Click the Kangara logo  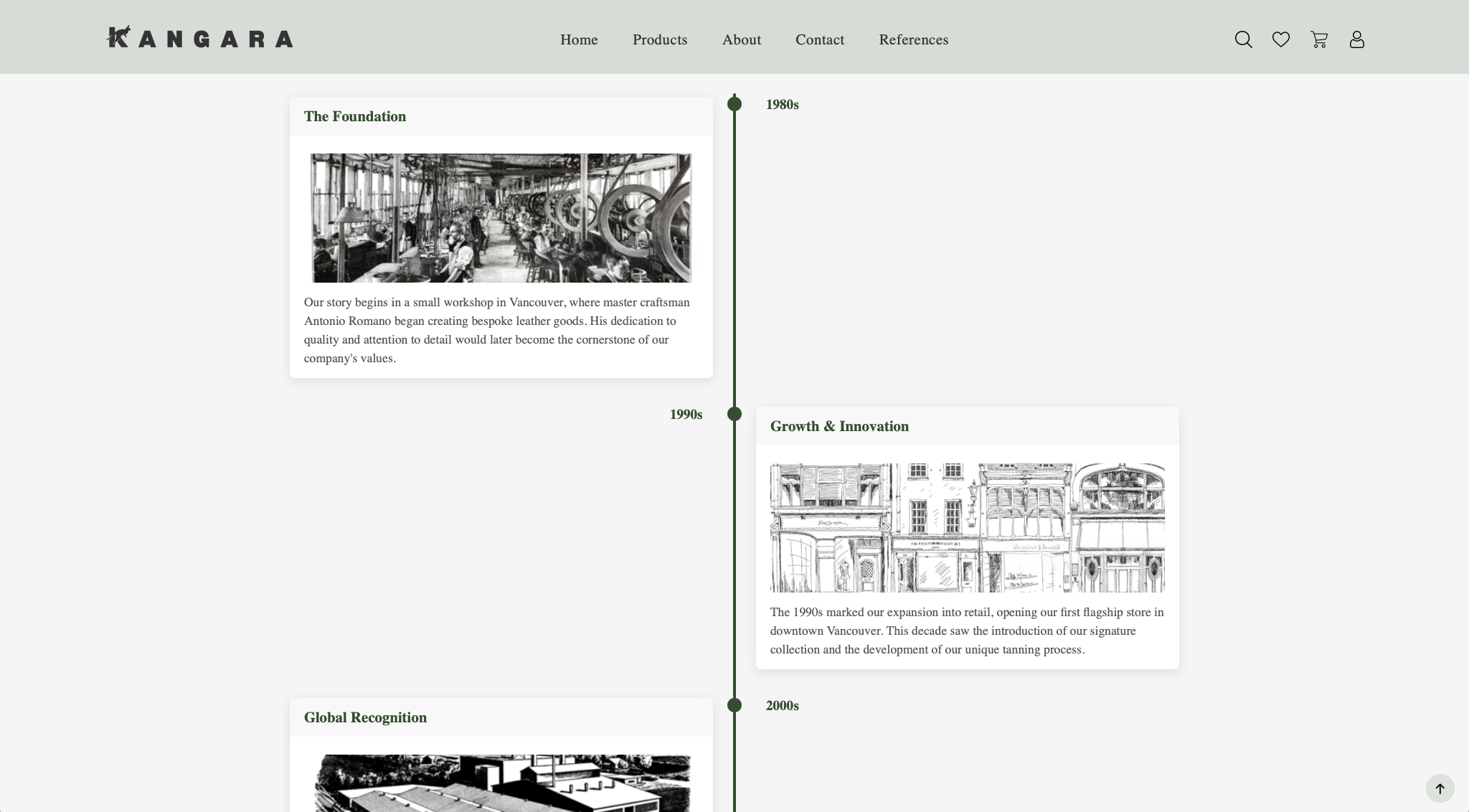[x=200, y=37]
